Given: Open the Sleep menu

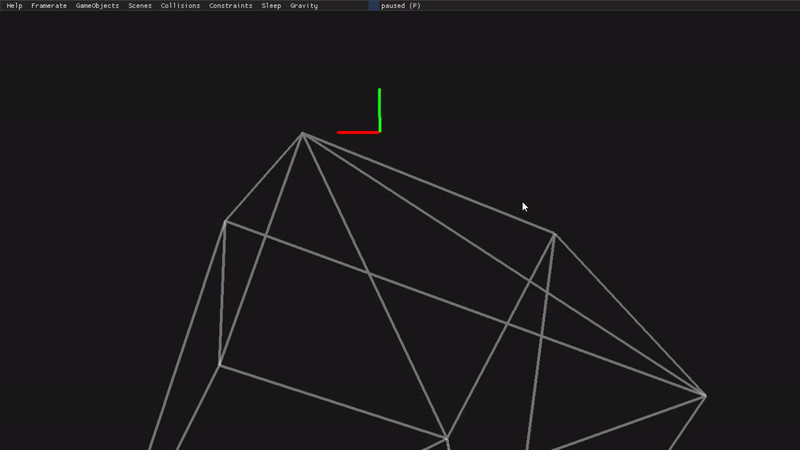Looking at the screenshot, I should pyautogui.click(x=271, y=6).
